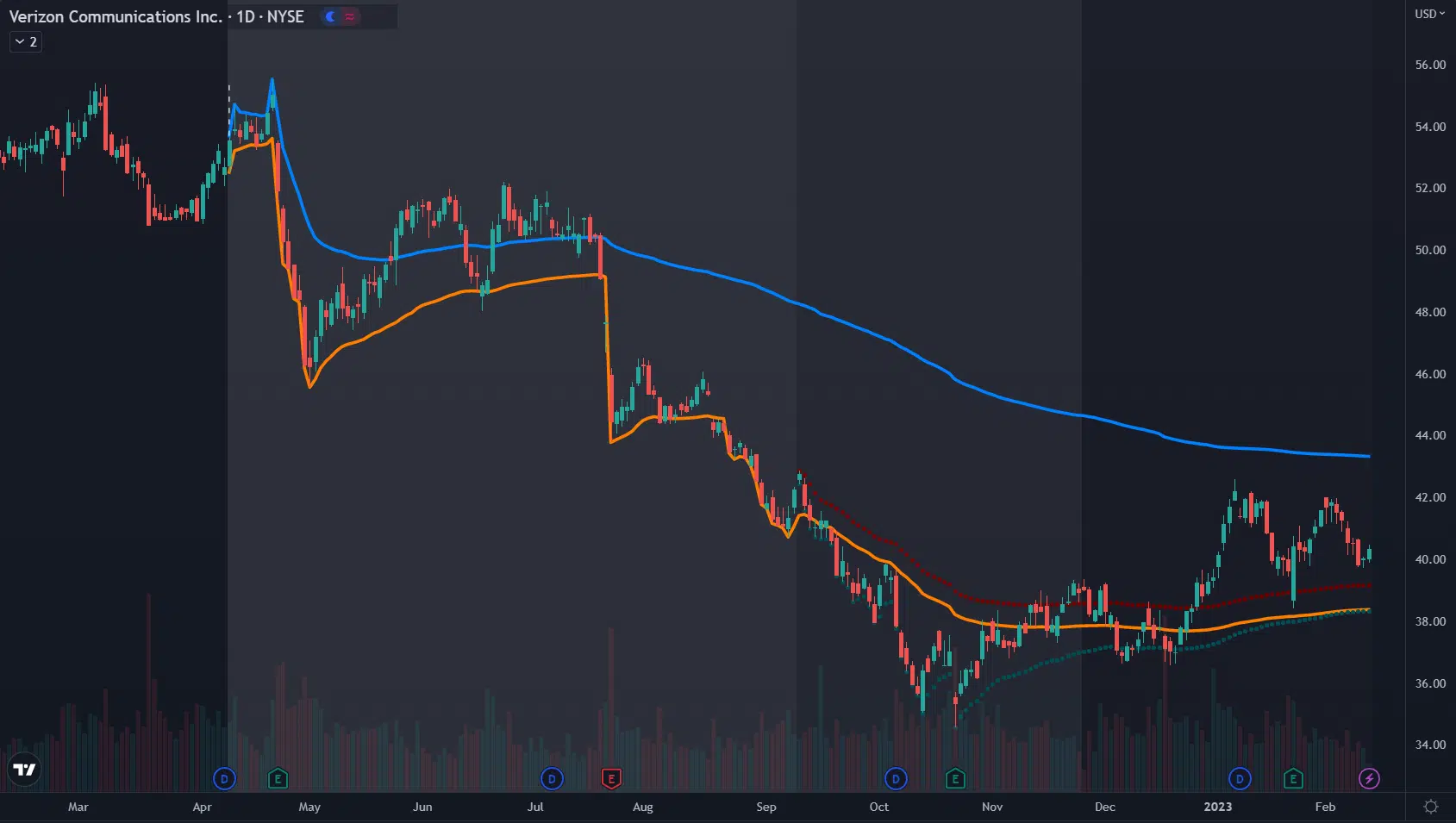Open the dividend marker beside 2023 label
The image size is (1456, 823).
1240,779
